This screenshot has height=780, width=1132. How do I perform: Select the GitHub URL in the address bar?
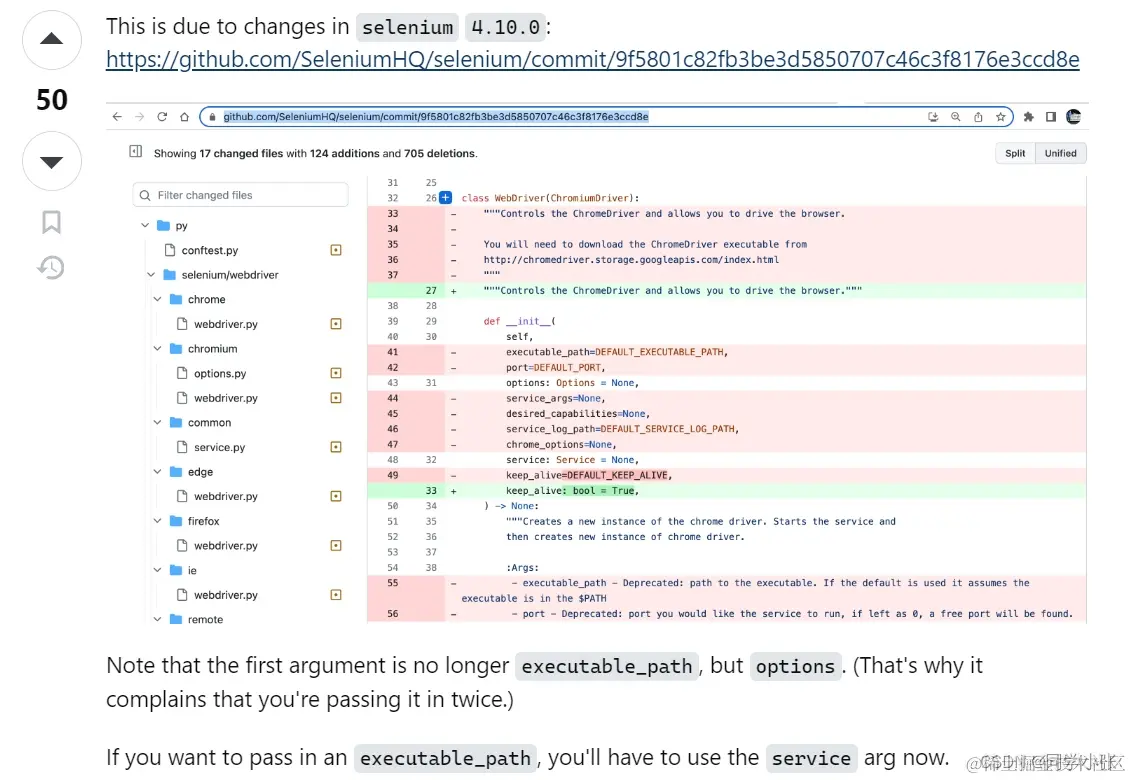(435, 116)
